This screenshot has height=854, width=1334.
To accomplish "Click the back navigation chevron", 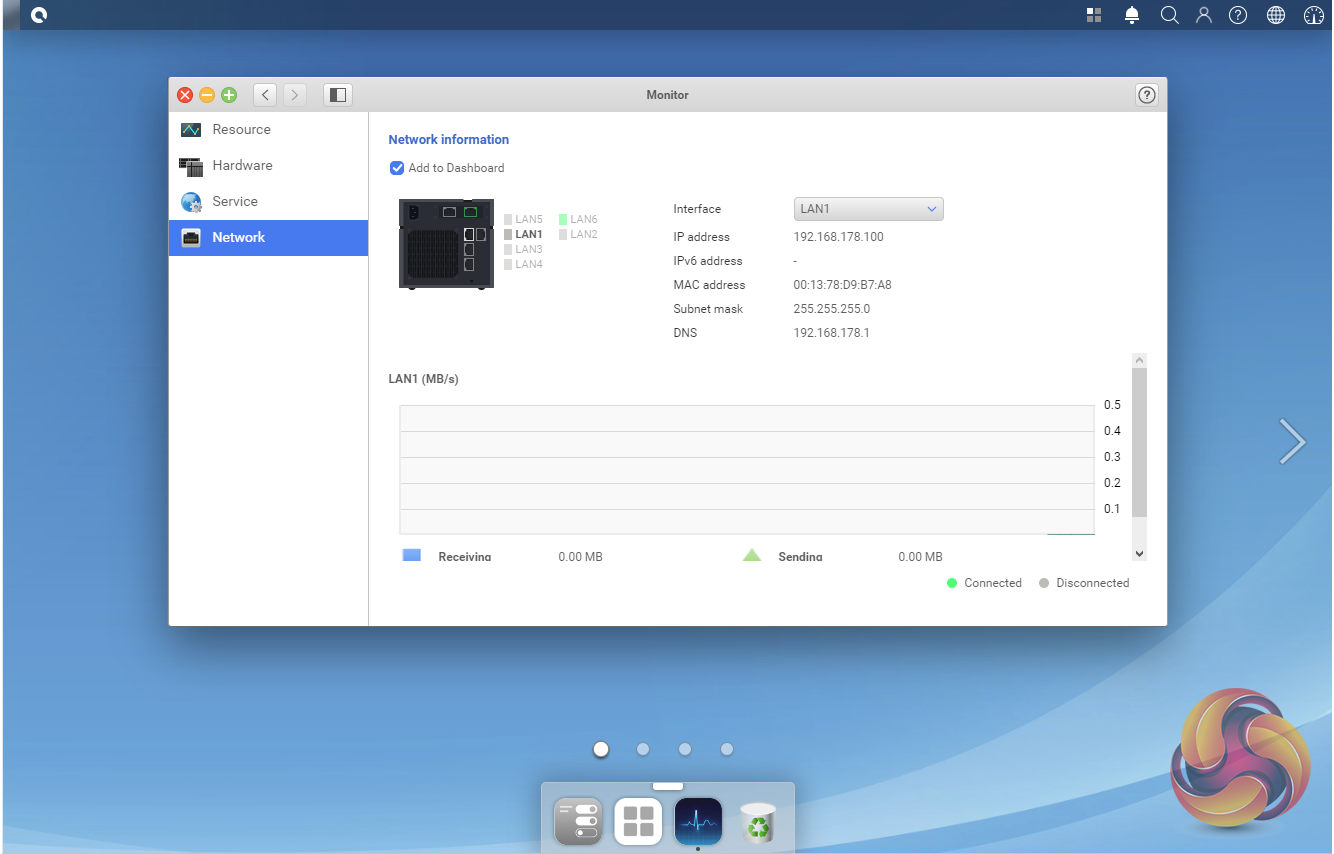I will pos(265,95).
